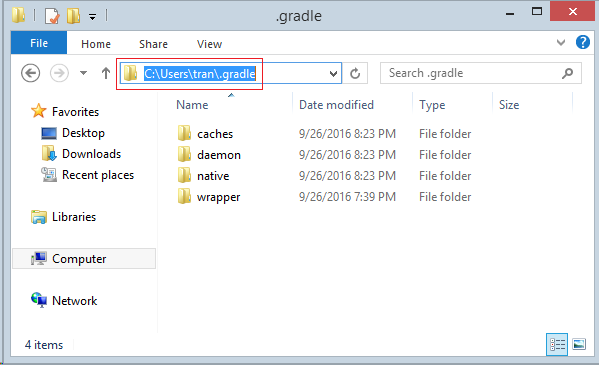Screen dimensions: 599x365
Task: Click the Forward navigation arrow
Action: 59,73
